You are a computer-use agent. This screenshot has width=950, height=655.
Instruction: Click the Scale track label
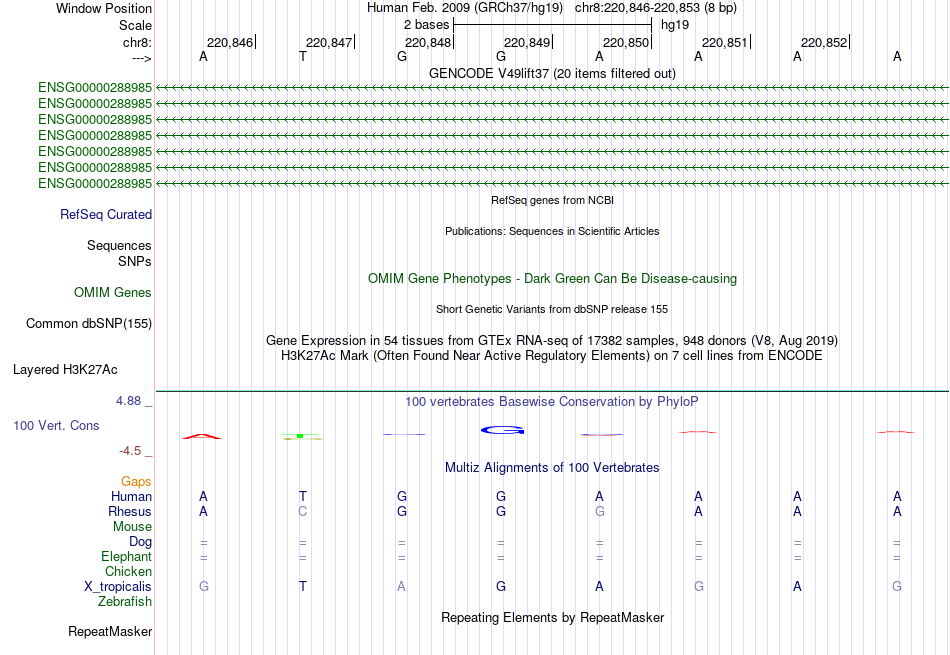[135, 25]
